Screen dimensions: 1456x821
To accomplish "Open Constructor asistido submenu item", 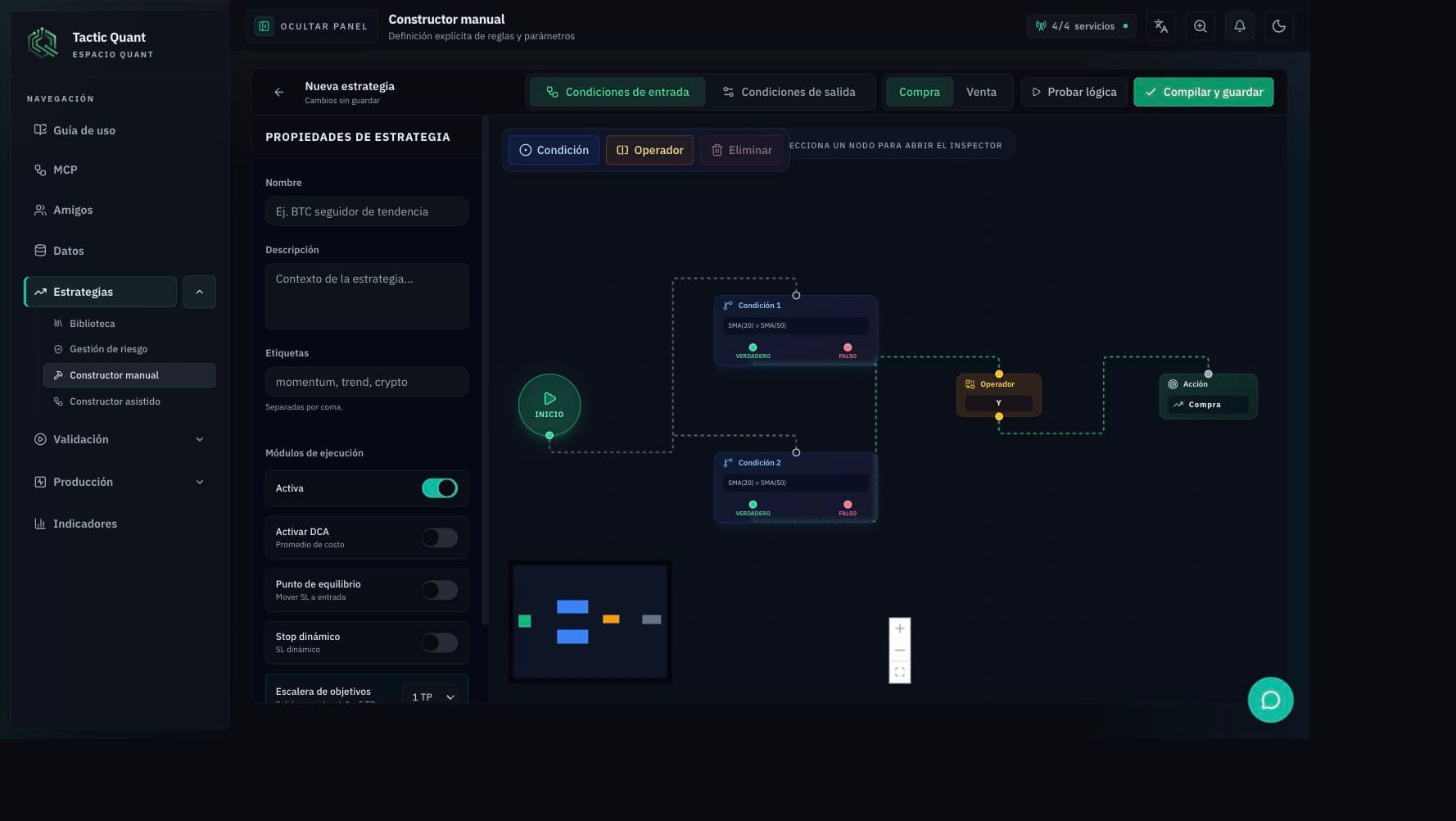I will pyautogui.click(x=129, y=401).
